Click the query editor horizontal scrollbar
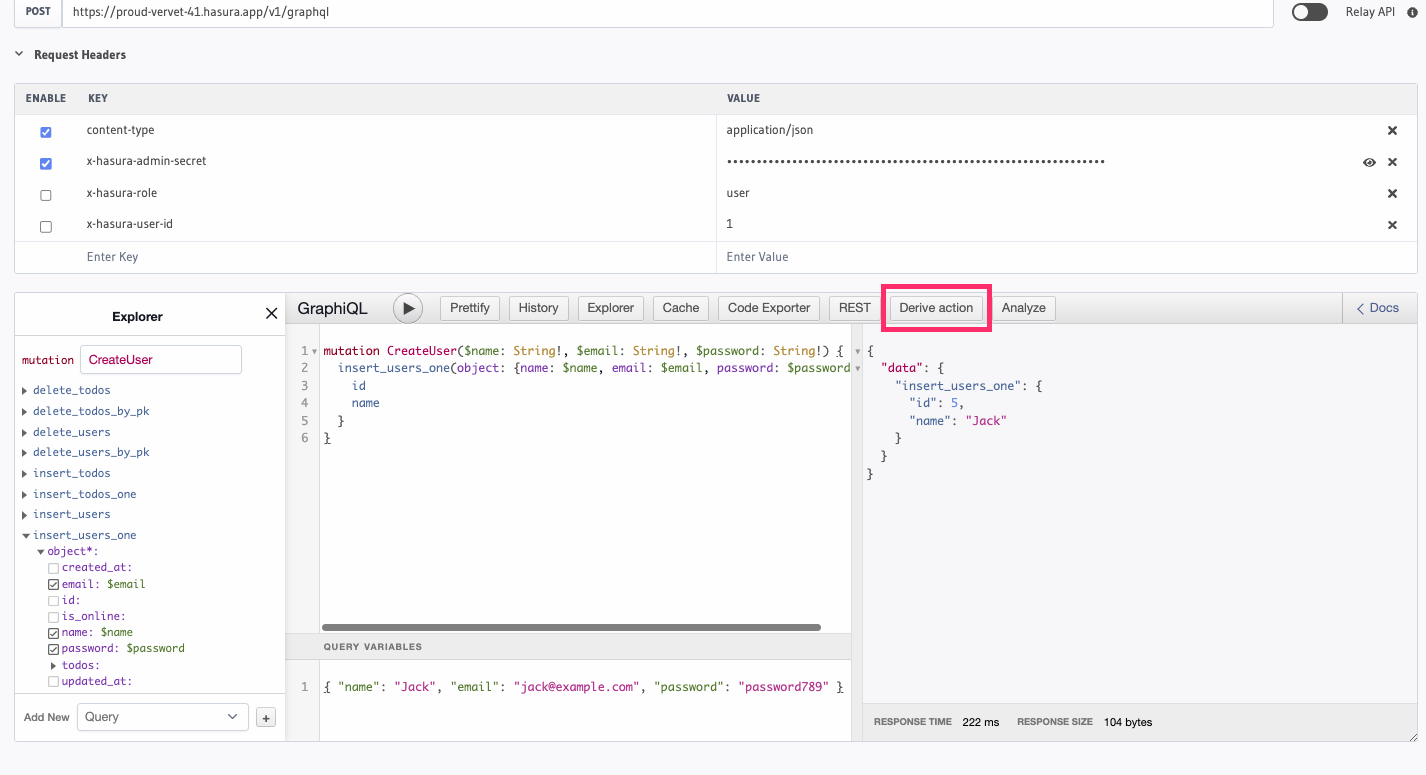Image resolution: width=1426 pixels, height=775 pixels. coord(571,628)
